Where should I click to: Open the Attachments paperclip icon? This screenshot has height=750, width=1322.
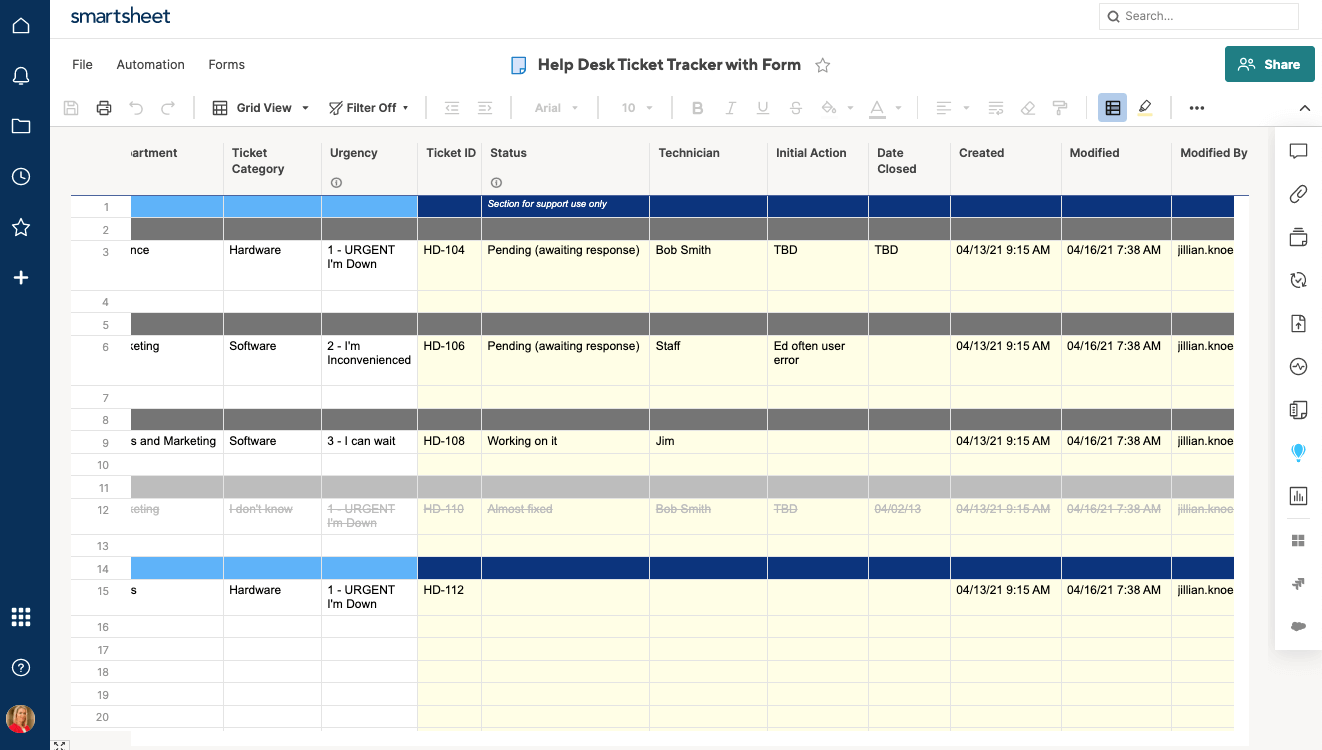[1298, 194]
